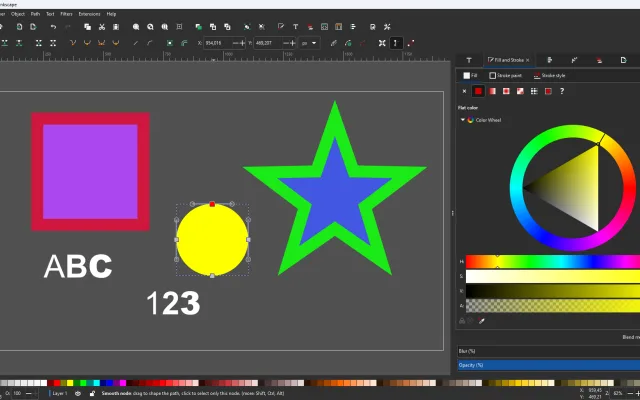640x400 pixels.
Task: Click the Stroke to path icon
Action: tap(184, 43)
